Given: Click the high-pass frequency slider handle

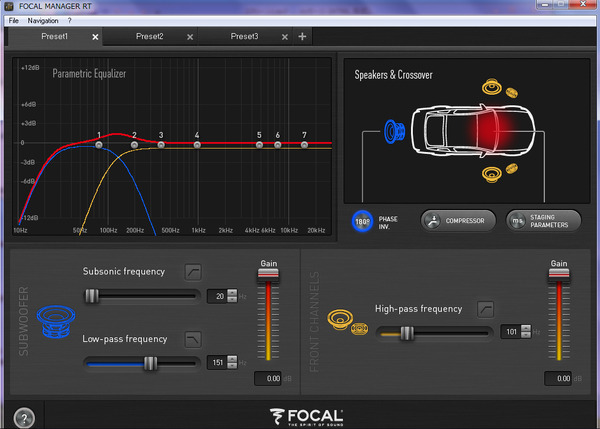Looking at the screenshot, I should click(407, 333).
